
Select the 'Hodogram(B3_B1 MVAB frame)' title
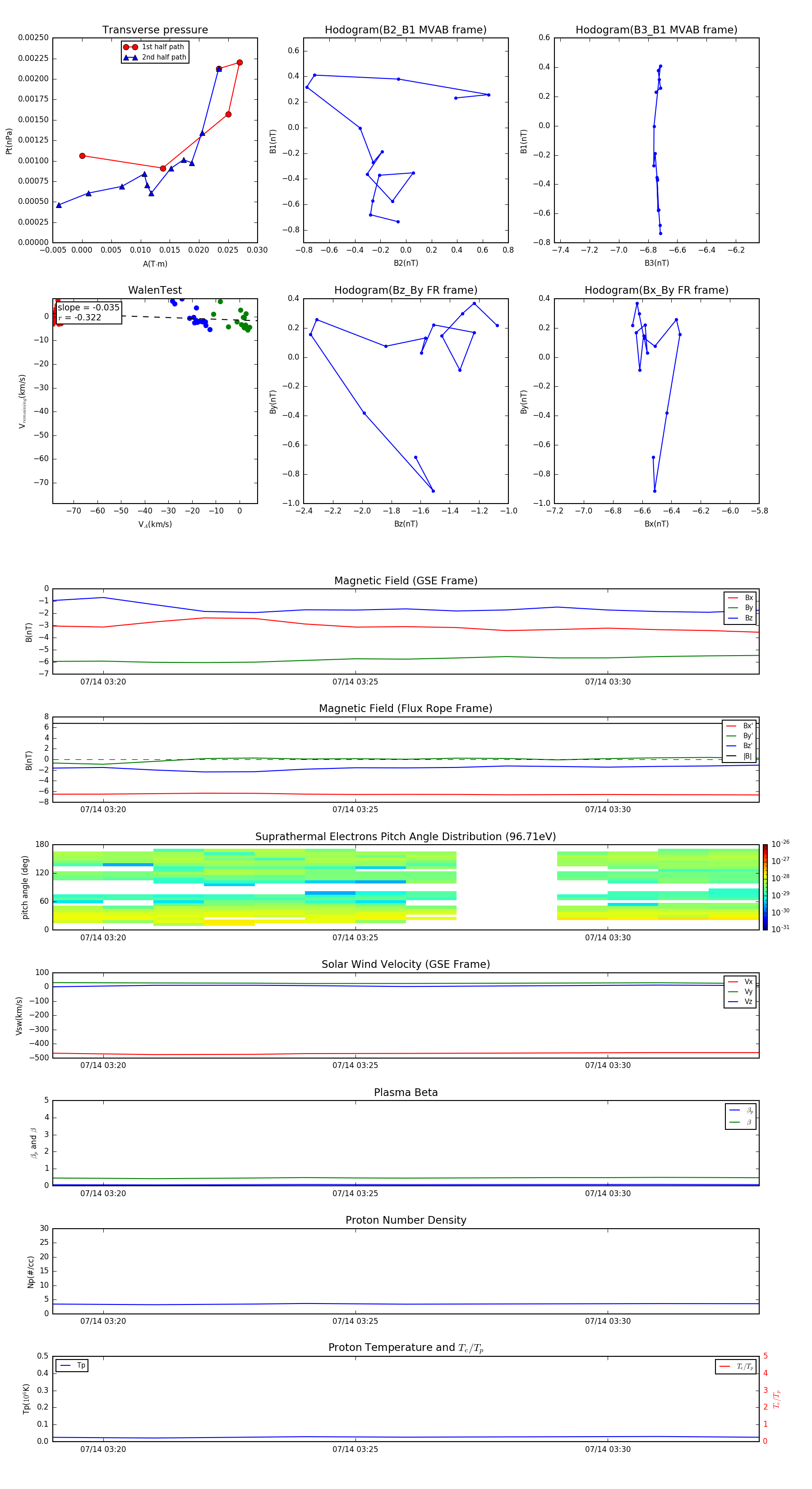[x=656, y=30]
